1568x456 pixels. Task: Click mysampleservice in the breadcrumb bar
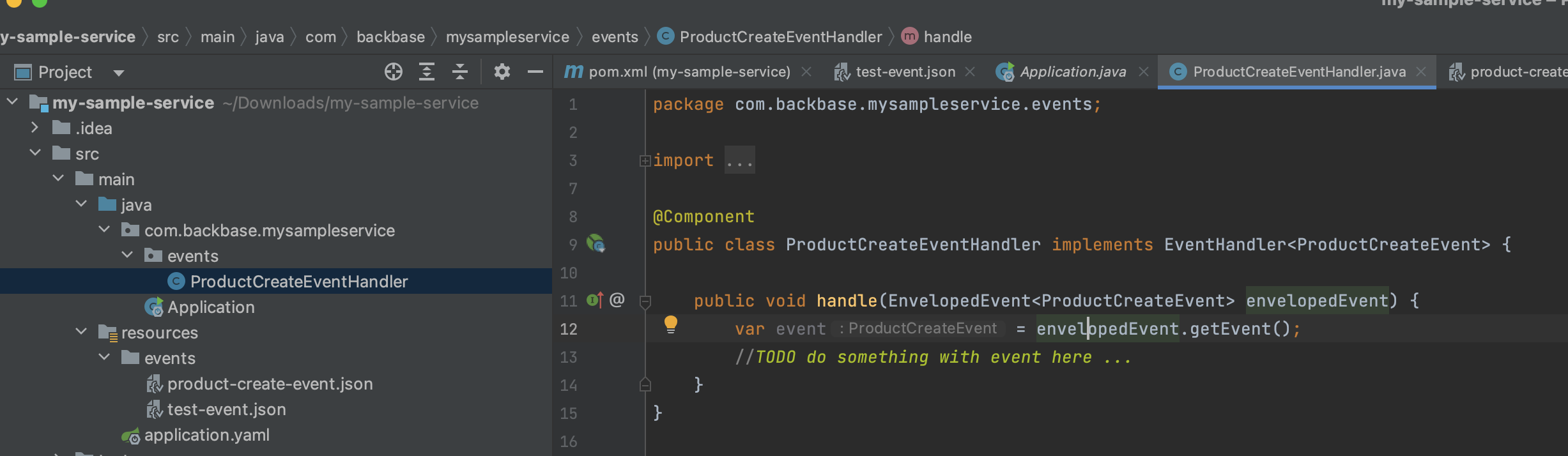[x=507, y=37]
